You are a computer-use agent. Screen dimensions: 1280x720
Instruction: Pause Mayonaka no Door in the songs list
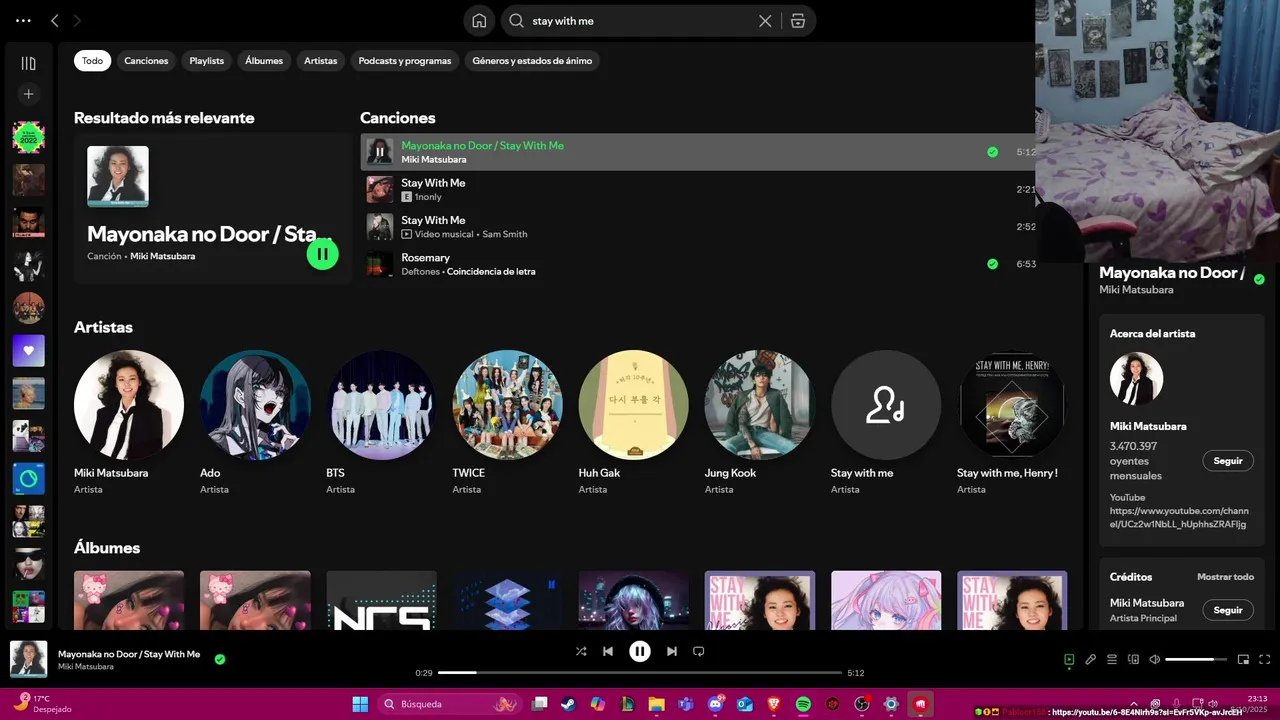tap(380, 152)
